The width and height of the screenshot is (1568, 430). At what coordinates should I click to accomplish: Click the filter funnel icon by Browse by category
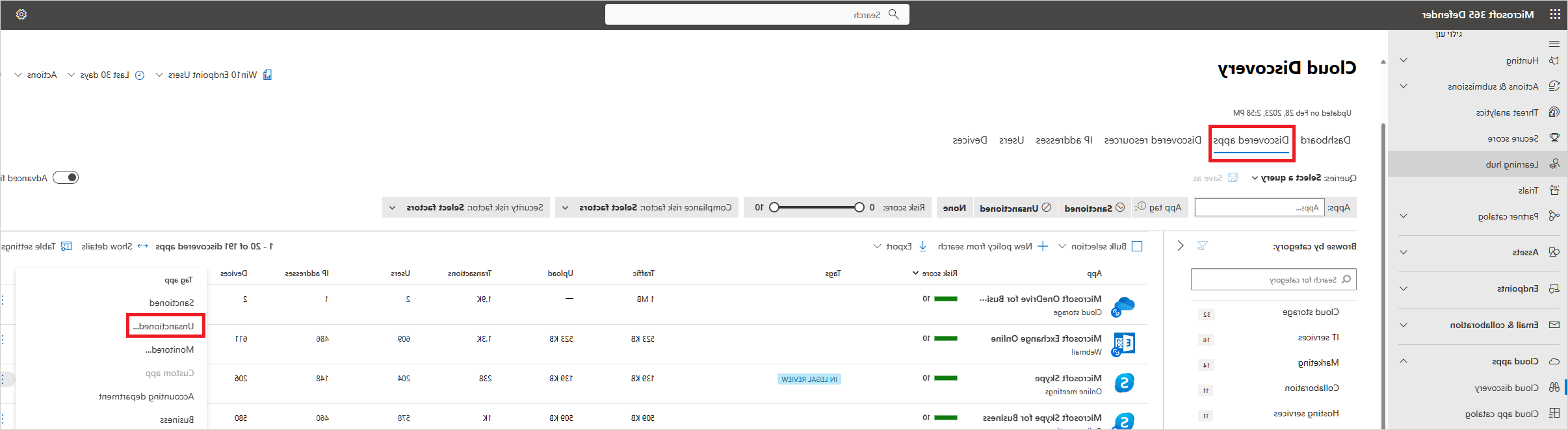[1203, 246]
